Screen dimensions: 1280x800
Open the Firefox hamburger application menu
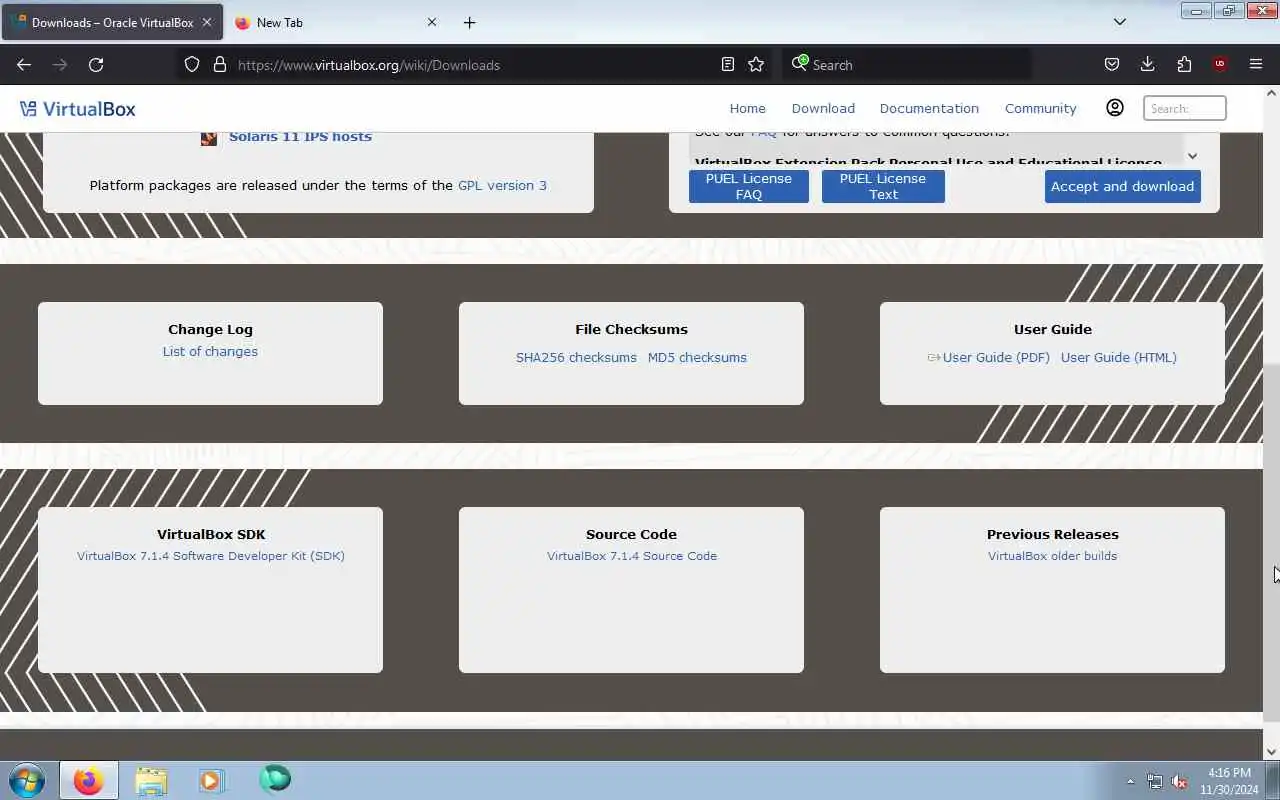pyautogui.click(x=1256, y=64)
